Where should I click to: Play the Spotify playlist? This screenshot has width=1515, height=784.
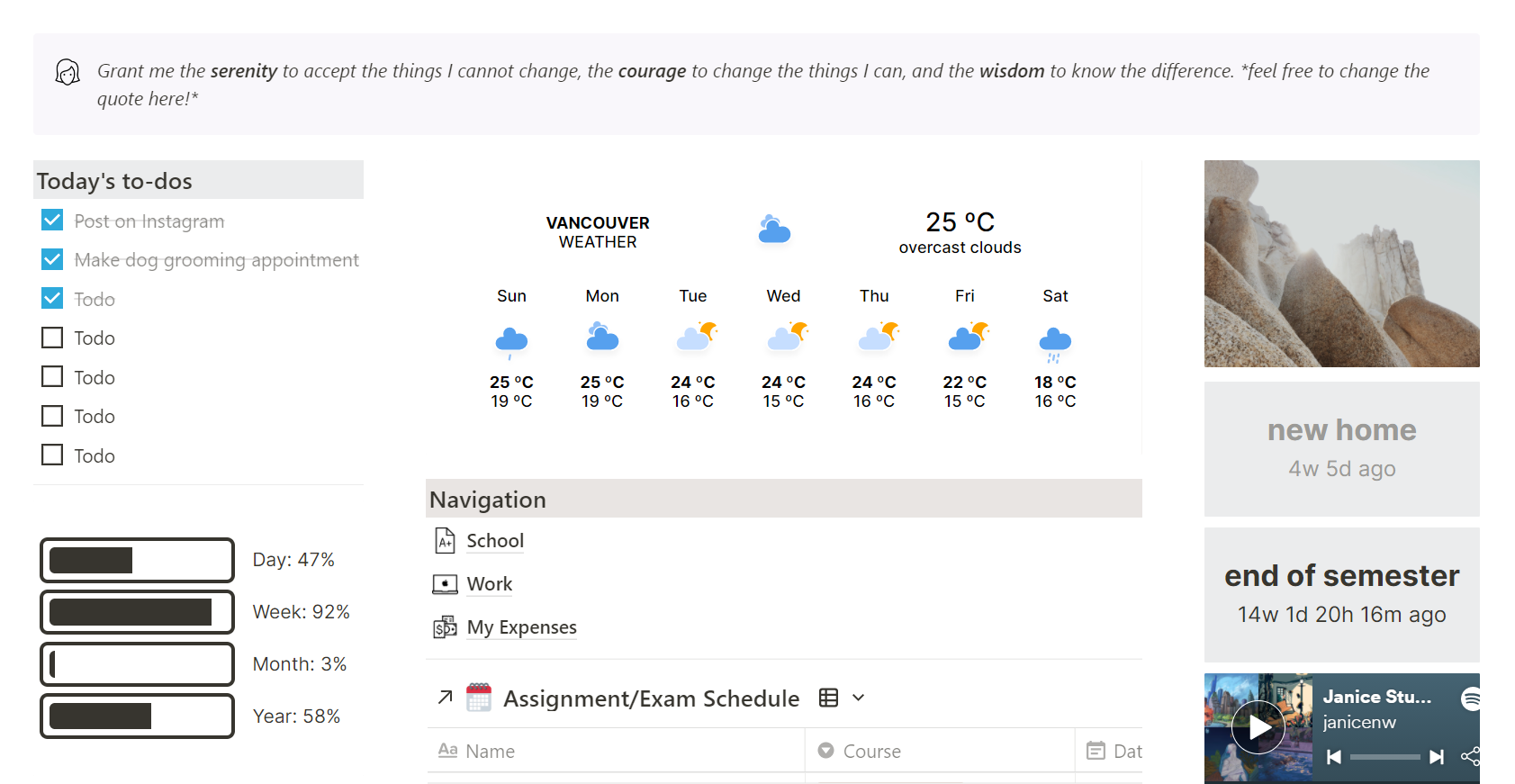(x=1258, y=726)
